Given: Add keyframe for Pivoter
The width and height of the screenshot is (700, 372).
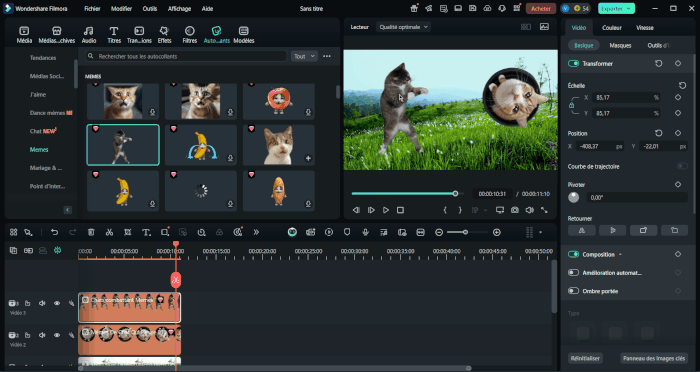Looking at the screenshot, I should 678,184.
